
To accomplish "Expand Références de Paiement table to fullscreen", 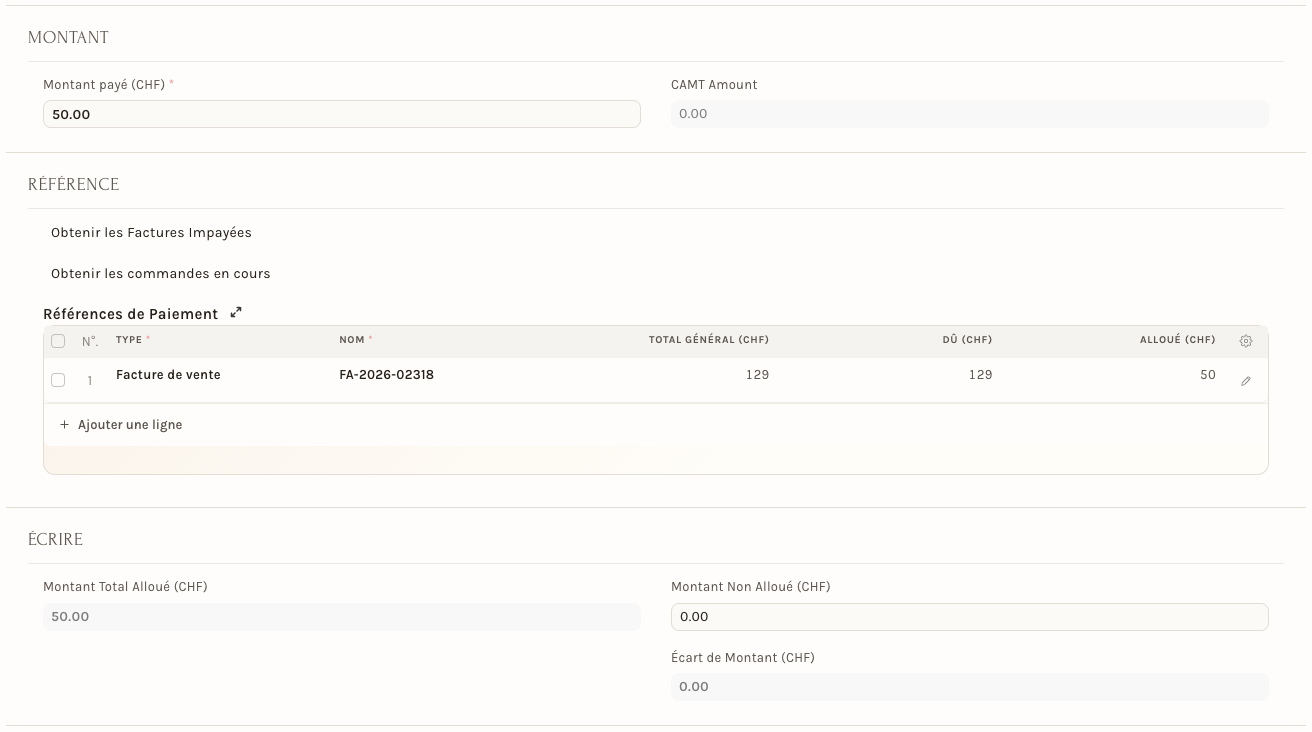I will [236, 313].
